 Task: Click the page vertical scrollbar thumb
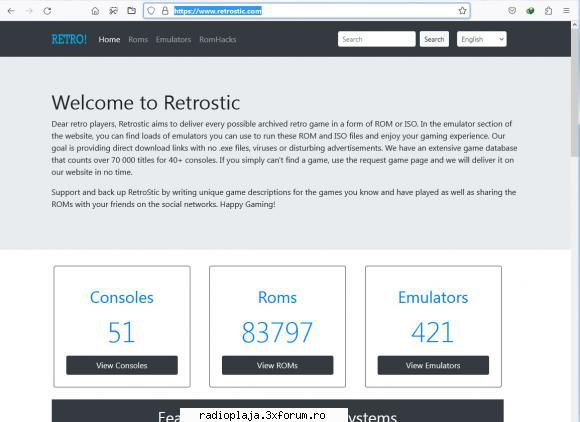click(x=575, y=92)
